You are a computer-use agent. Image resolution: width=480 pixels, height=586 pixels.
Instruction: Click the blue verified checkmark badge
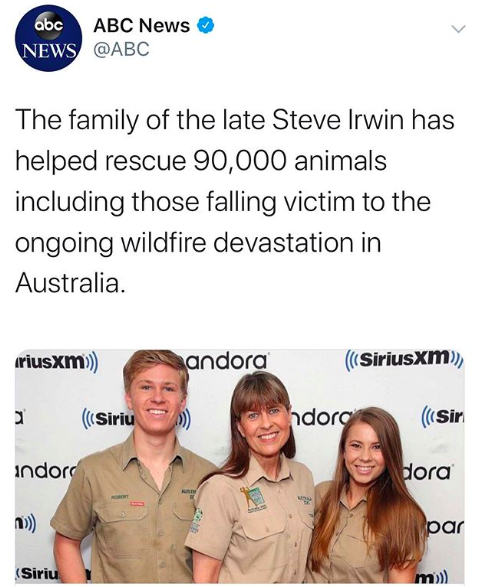pos(206,26)
